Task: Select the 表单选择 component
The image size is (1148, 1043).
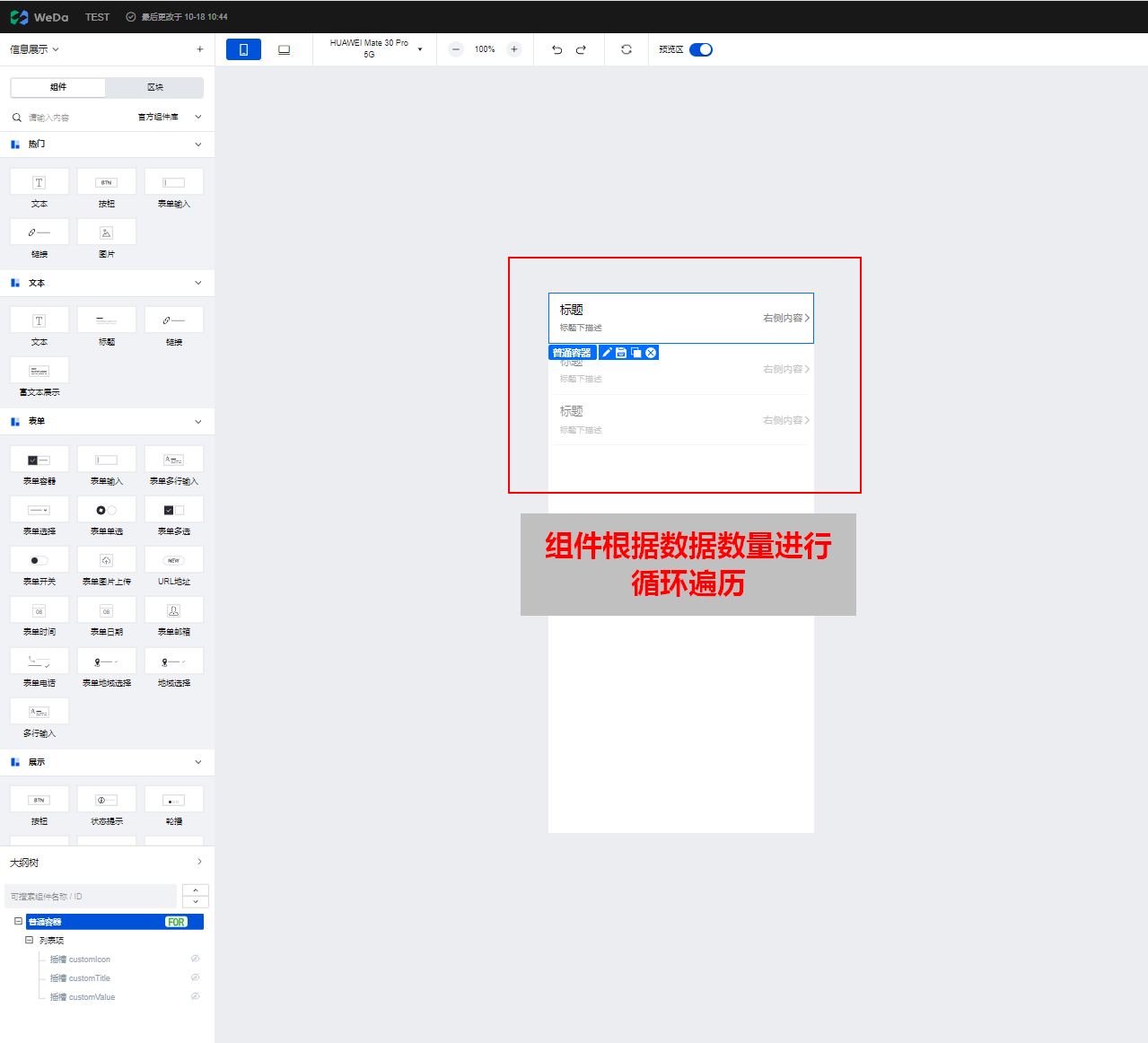Action: point(39,516)
